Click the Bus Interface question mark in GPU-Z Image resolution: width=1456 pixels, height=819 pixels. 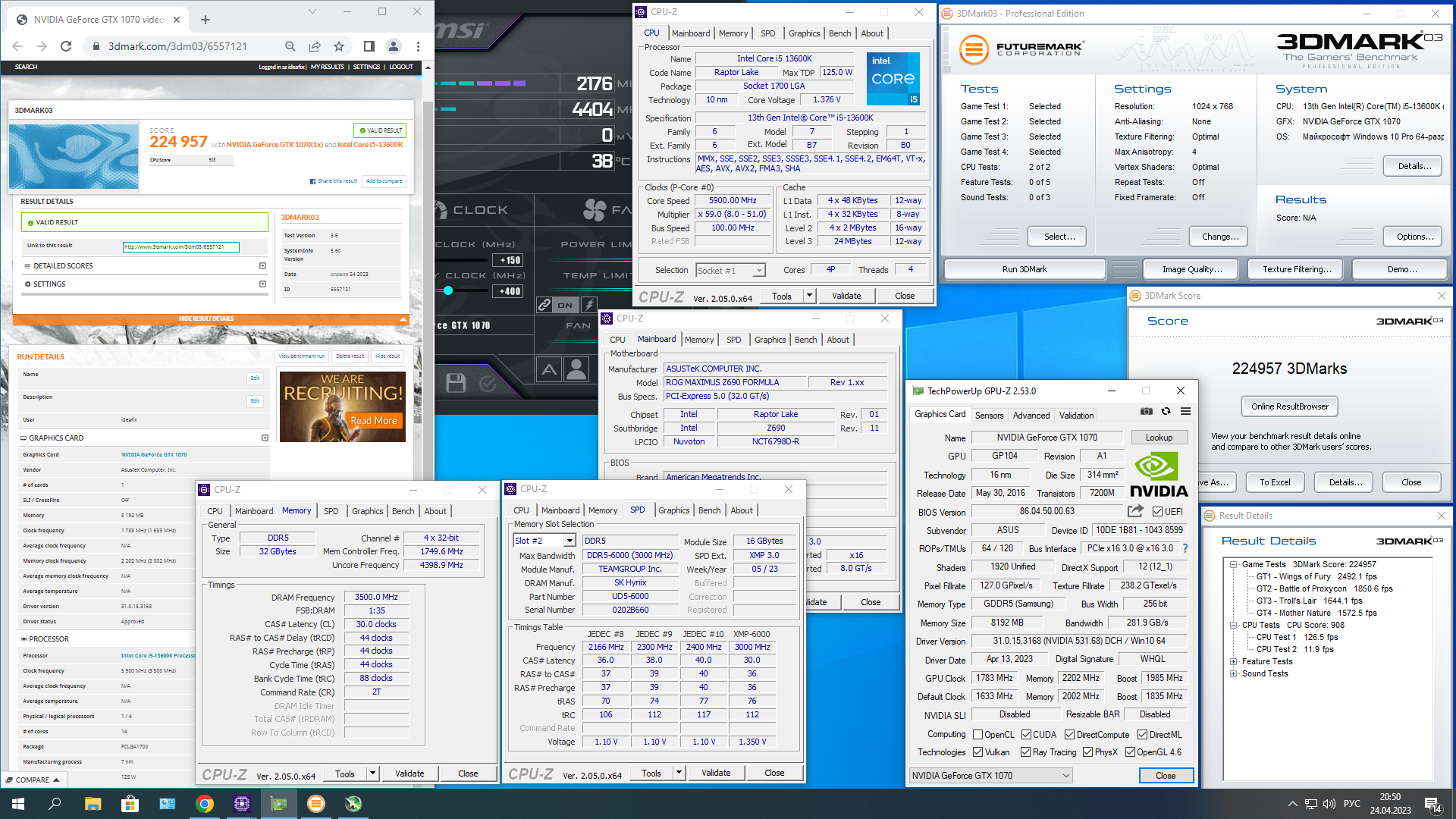click(1185, 548)
